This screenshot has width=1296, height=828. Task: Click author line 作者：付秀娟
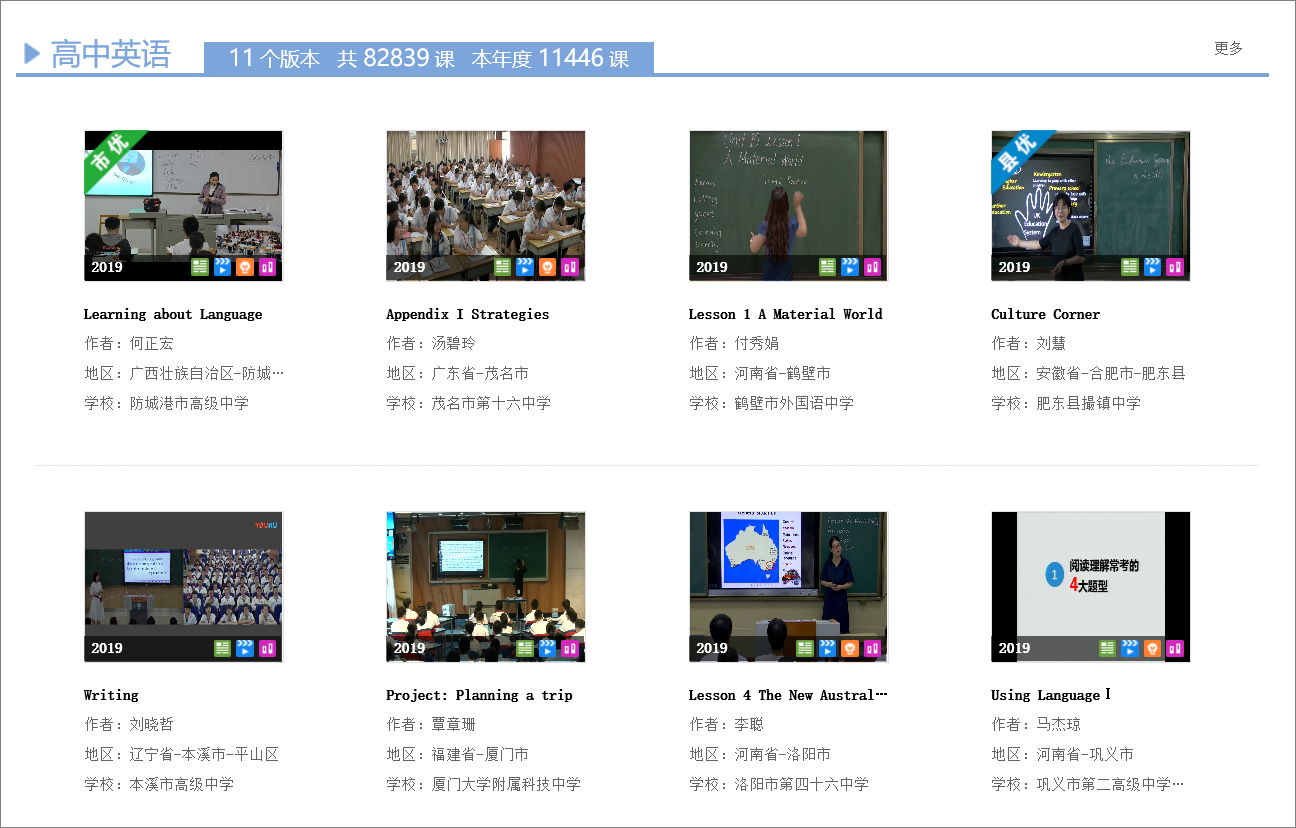point(734,343)
